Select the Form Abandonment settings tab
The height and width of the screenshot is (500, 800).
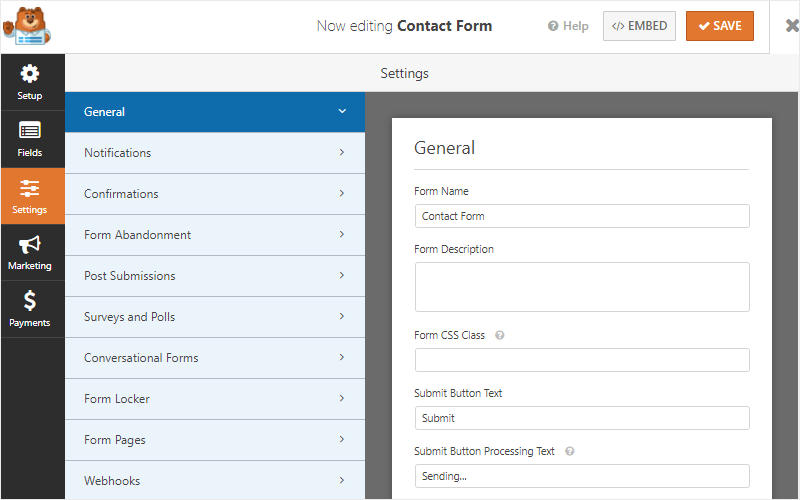point(215,235)
